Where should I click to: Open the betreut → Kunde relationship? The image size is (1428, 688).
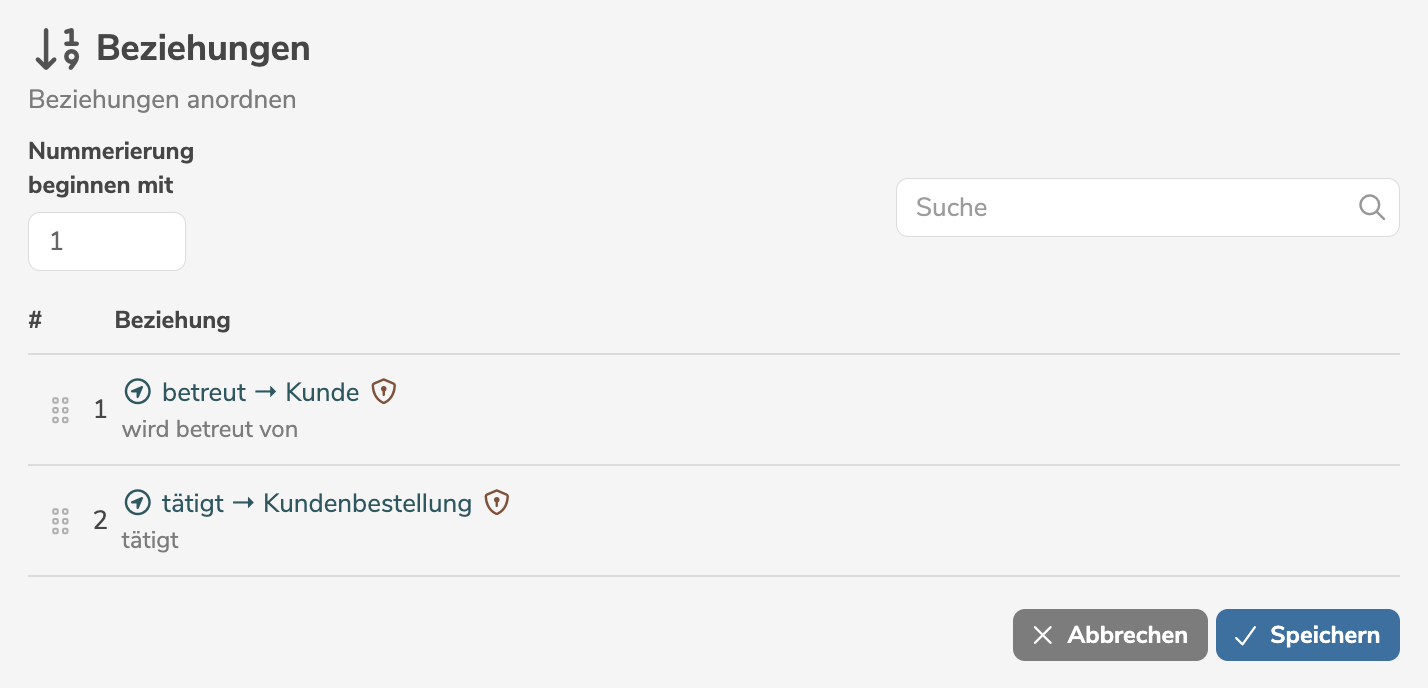(260, 392)
